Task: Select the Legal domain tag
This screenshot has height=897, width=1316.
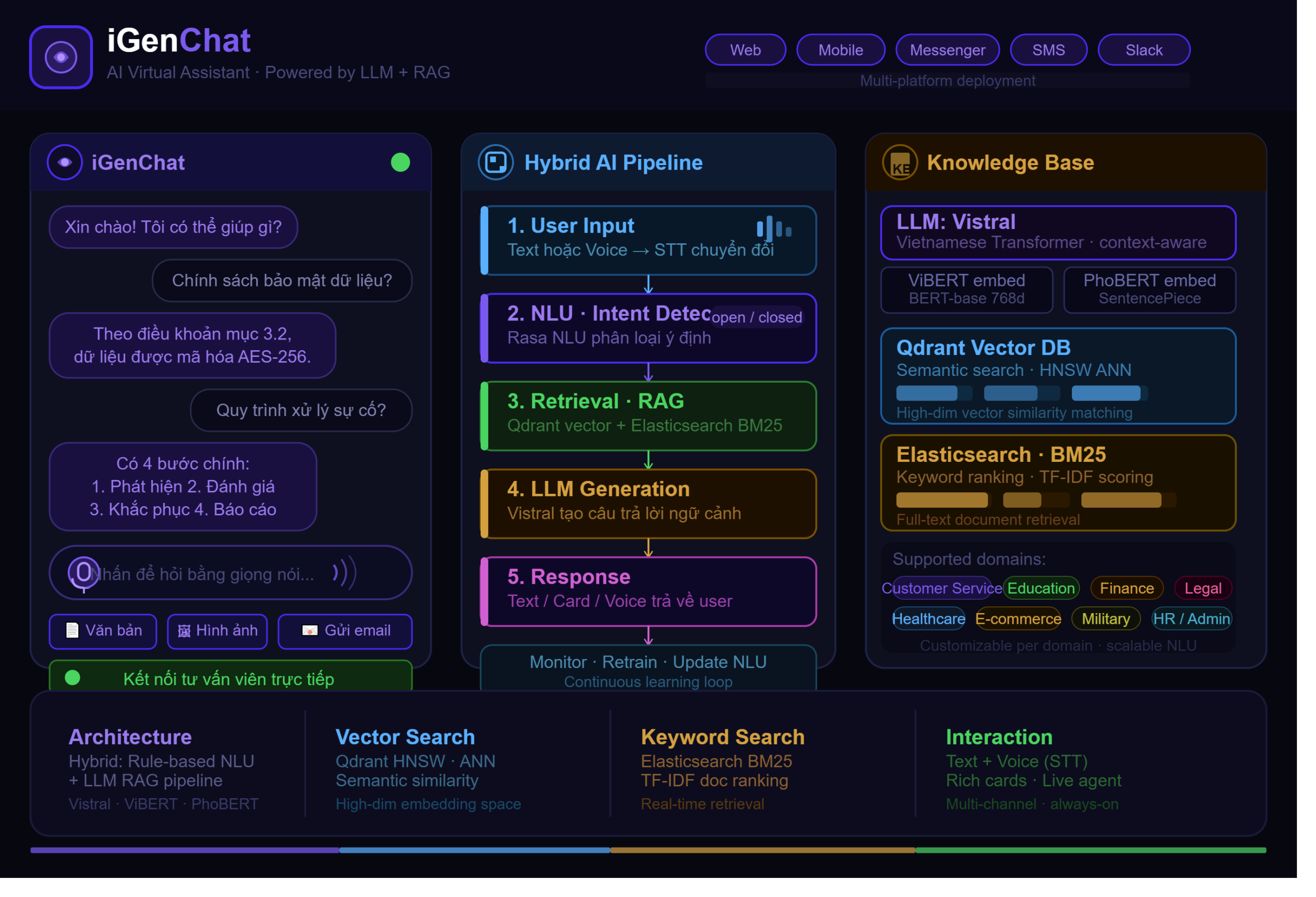Action: tap(1203, 589)
